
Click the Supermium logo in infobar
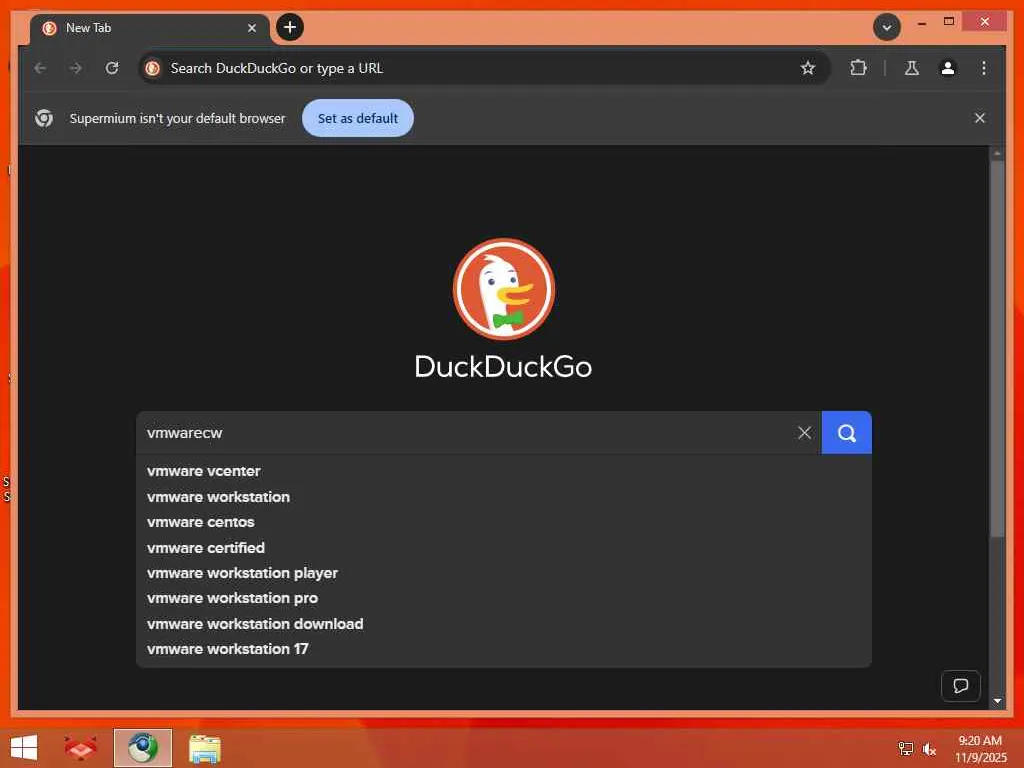(44, 118)
